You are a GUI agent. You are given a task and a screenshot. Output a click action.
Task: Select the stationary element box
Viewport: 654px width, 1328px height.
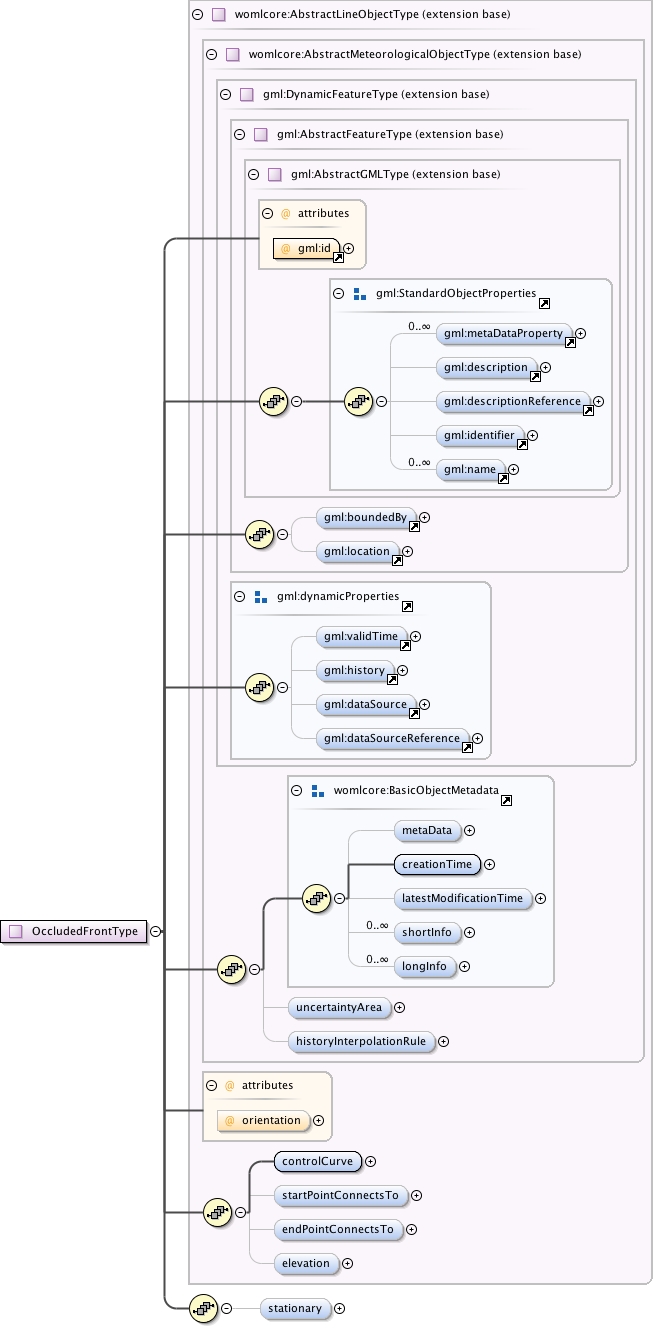295,1308
